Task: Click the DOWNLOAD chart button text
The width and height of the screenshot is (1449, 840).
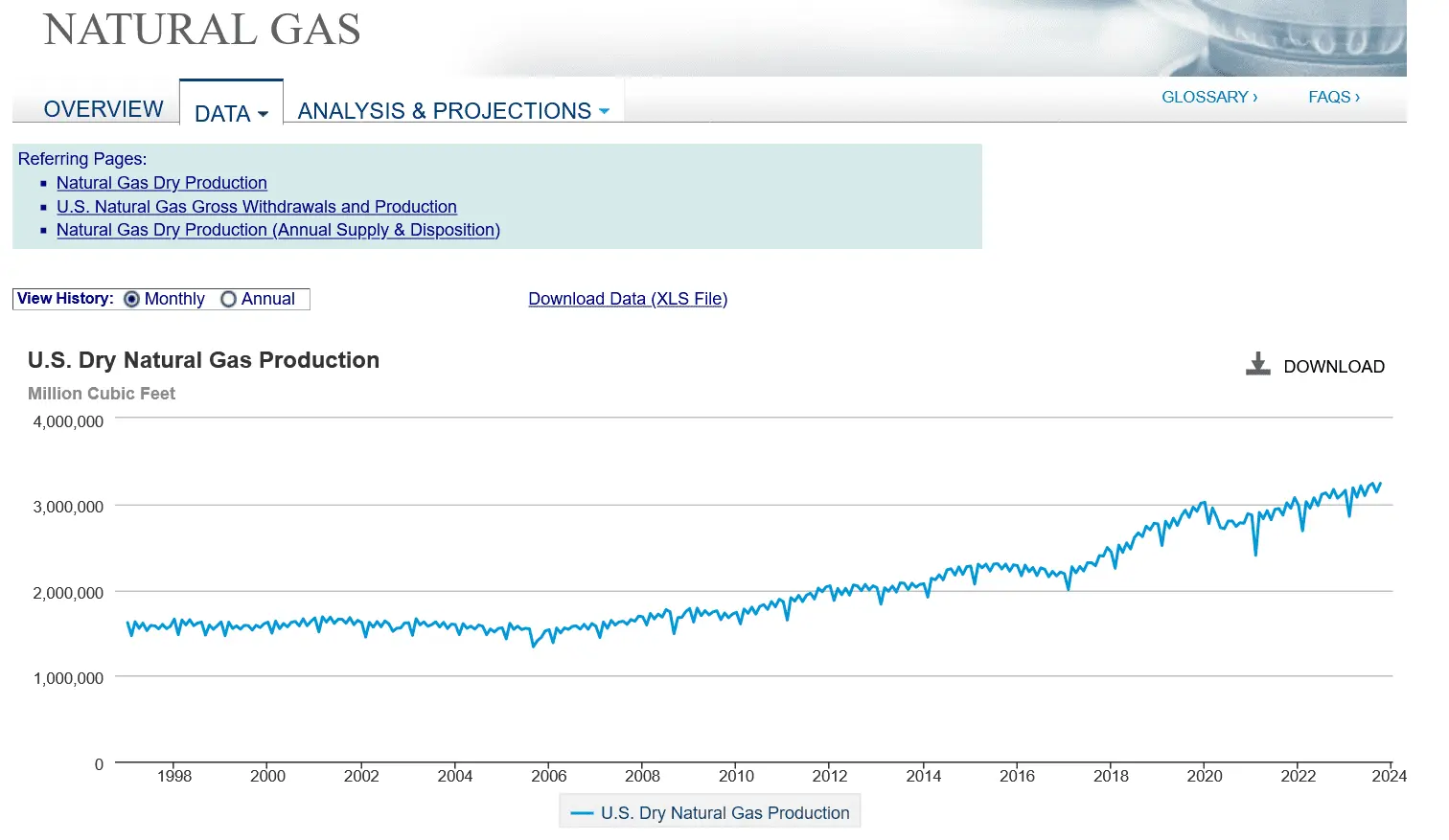Action: (1333, 367)
